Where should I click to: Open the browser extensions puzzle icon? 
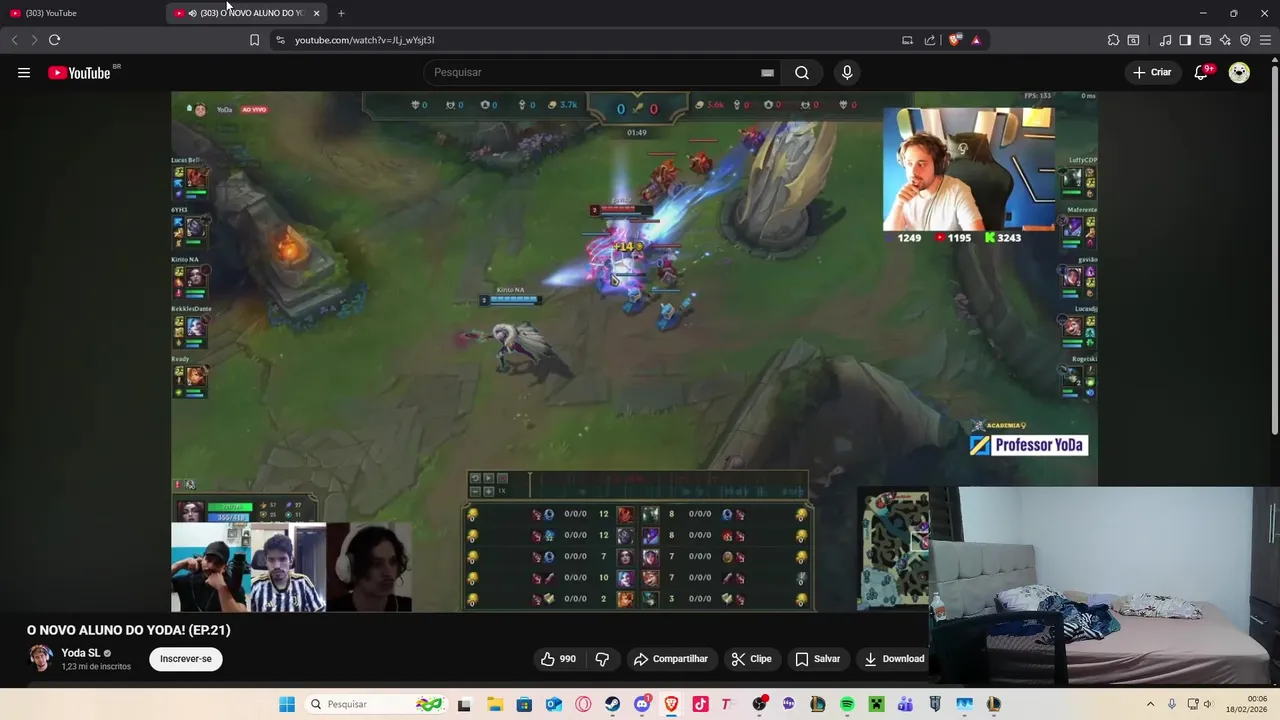pos(1113,40)
